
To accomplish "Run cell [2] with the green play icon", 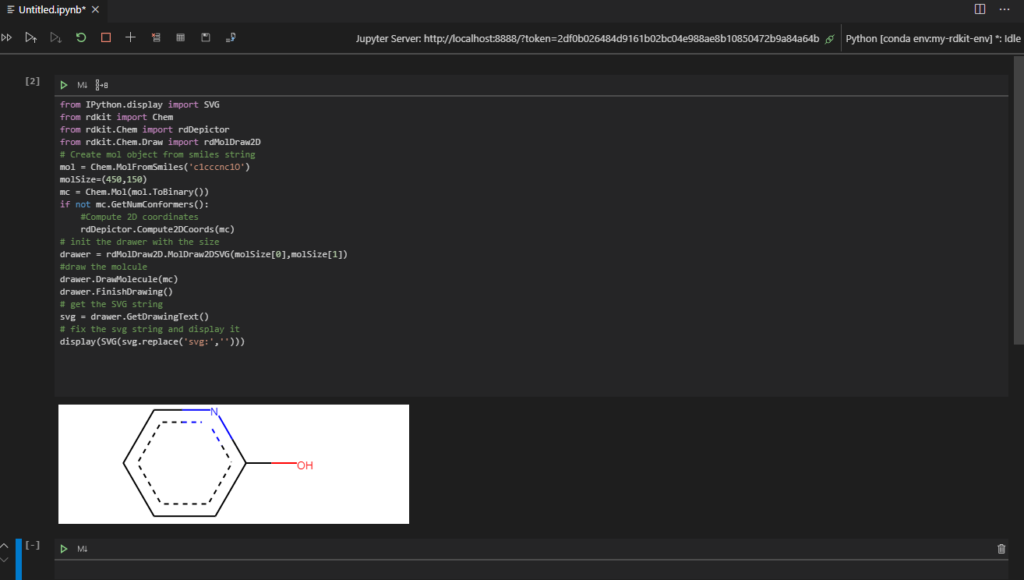I will pyautogui.click(x=64, y=85).
